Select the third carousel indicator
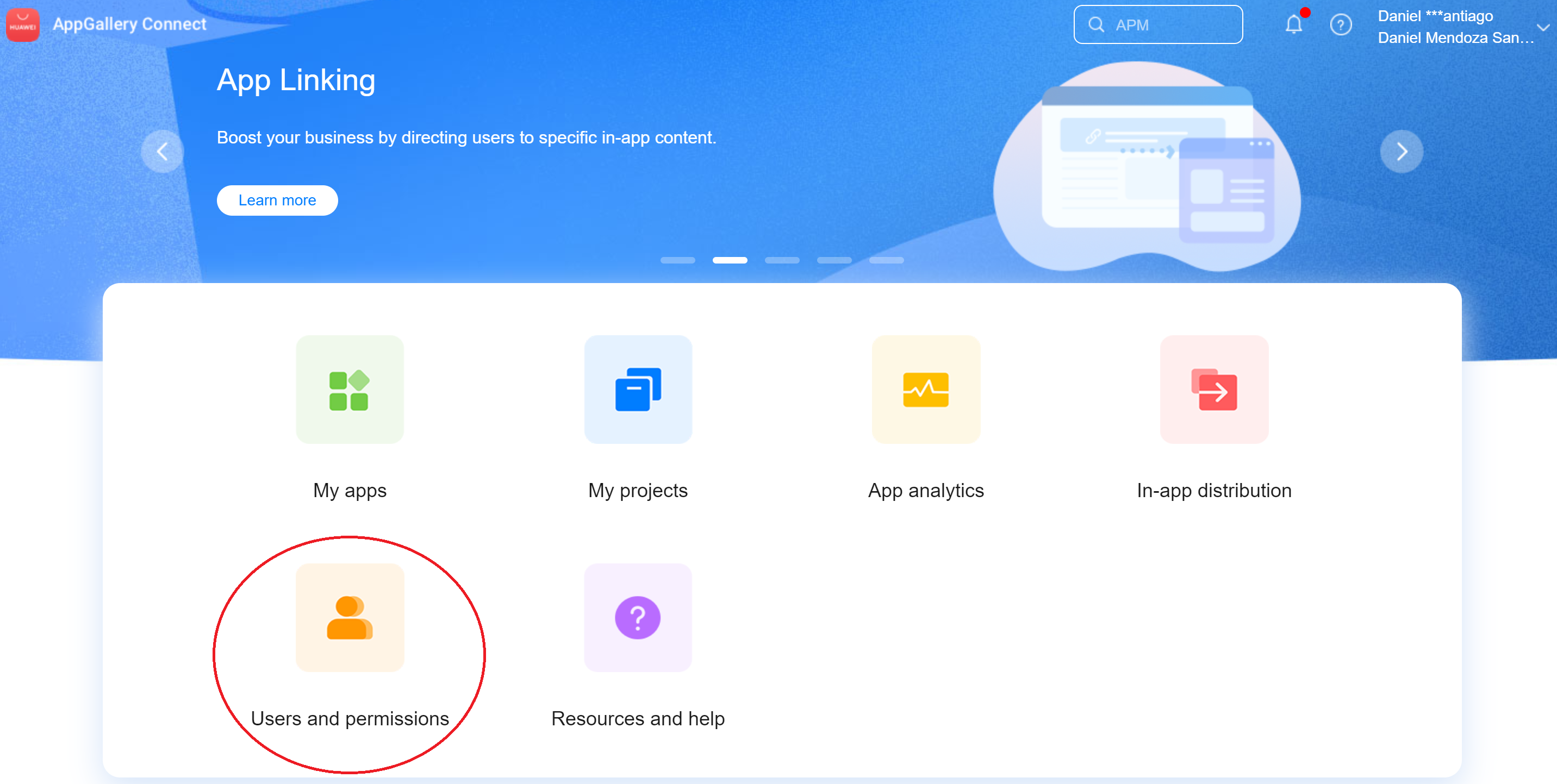The image size is (1557, 784). click(782, 260)
